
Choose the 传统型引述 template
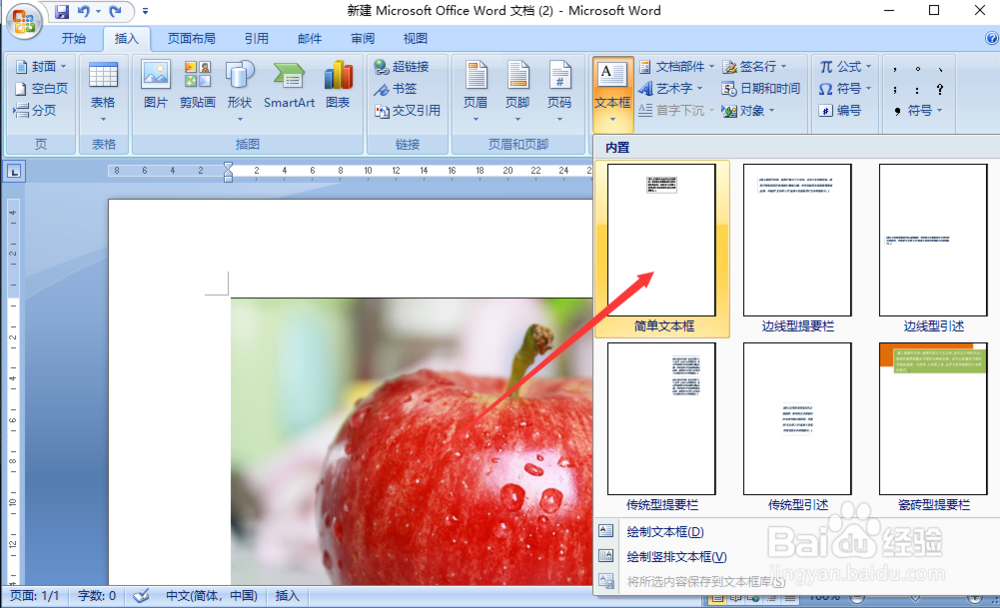tap(797, 427)
